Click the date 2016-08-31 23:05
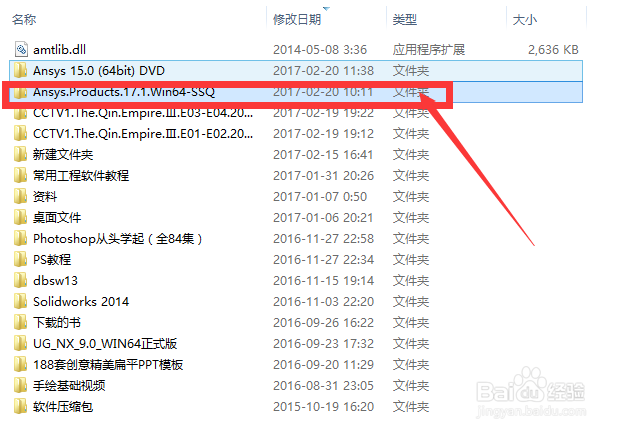The height and width of the screenshot is (433, 621). tap(323, 385)
